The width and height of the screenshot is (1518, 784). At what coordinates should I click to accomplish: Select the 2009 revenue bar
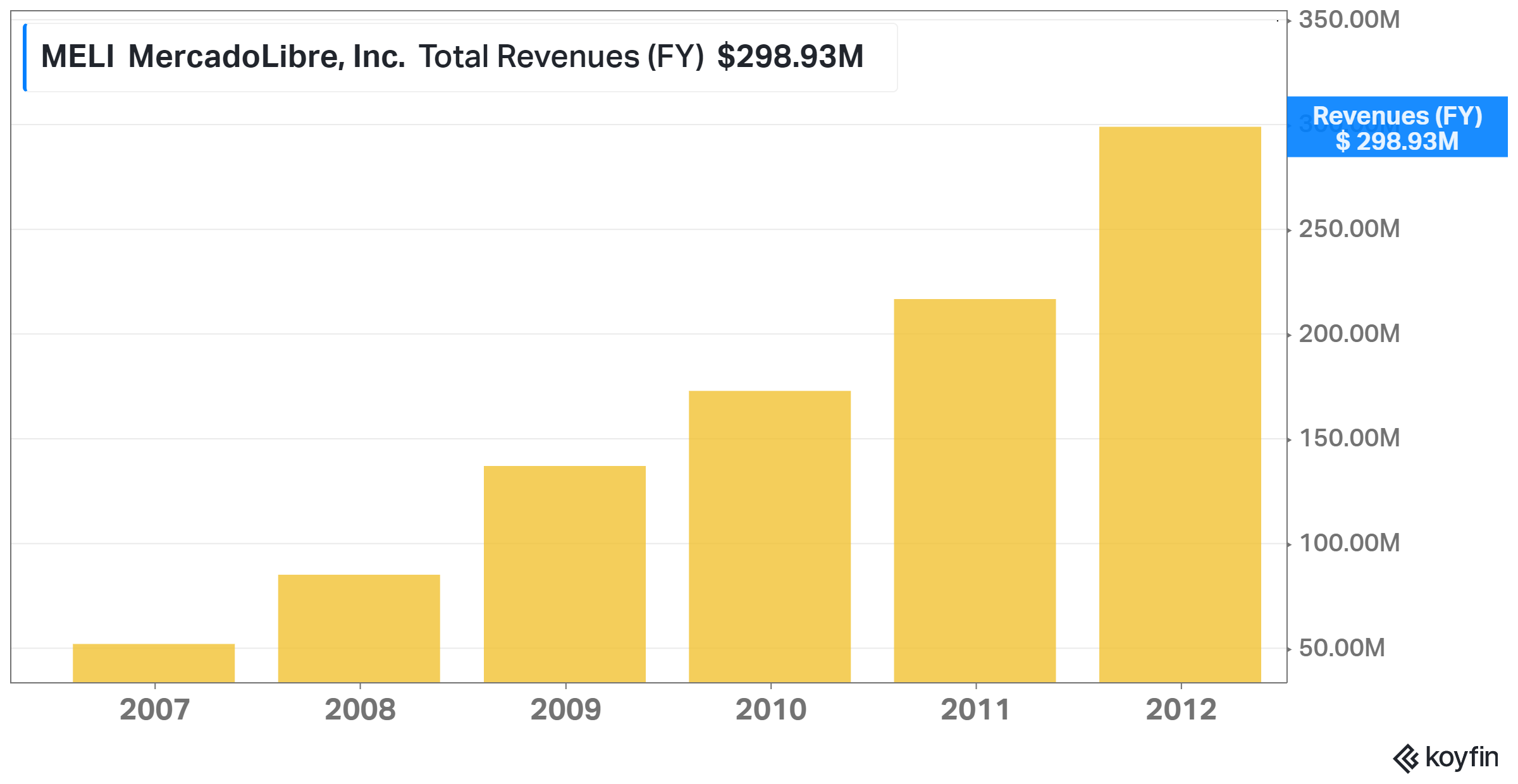pos(565,574)
